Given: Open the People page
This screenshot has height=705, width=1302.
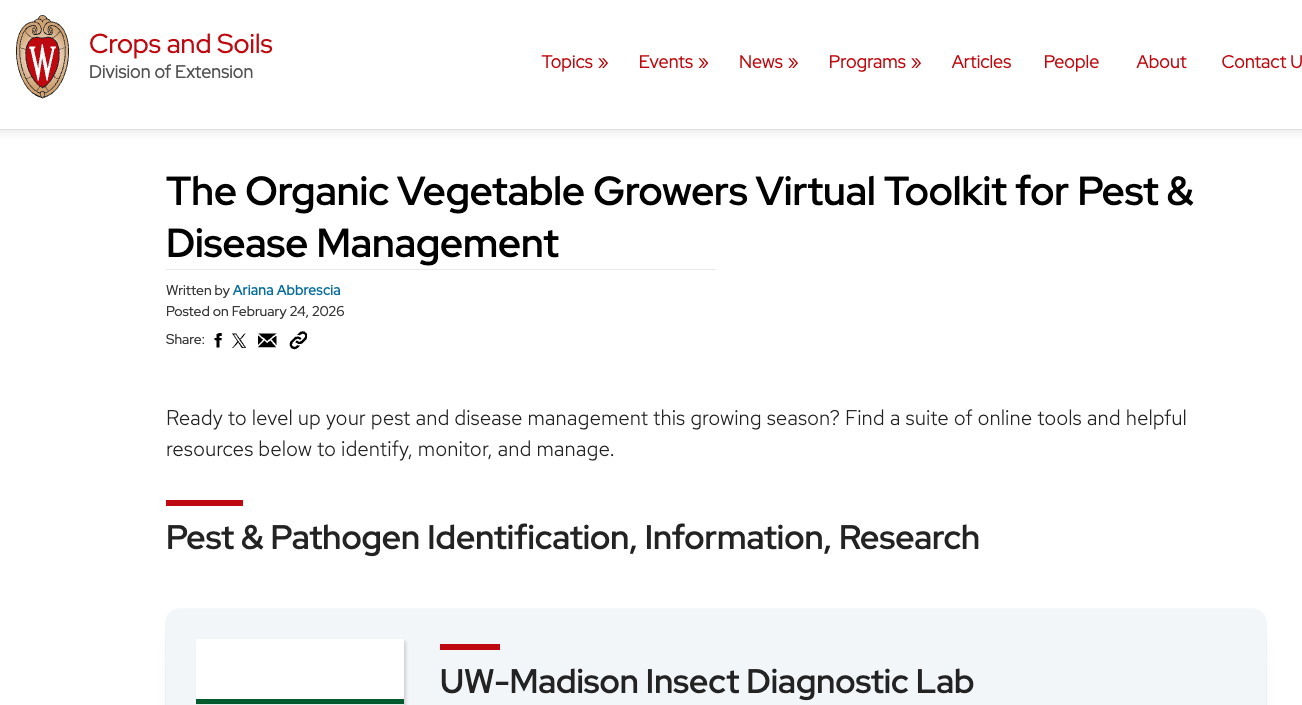Looking at the screenshot, I should [x=1071, y=62].
